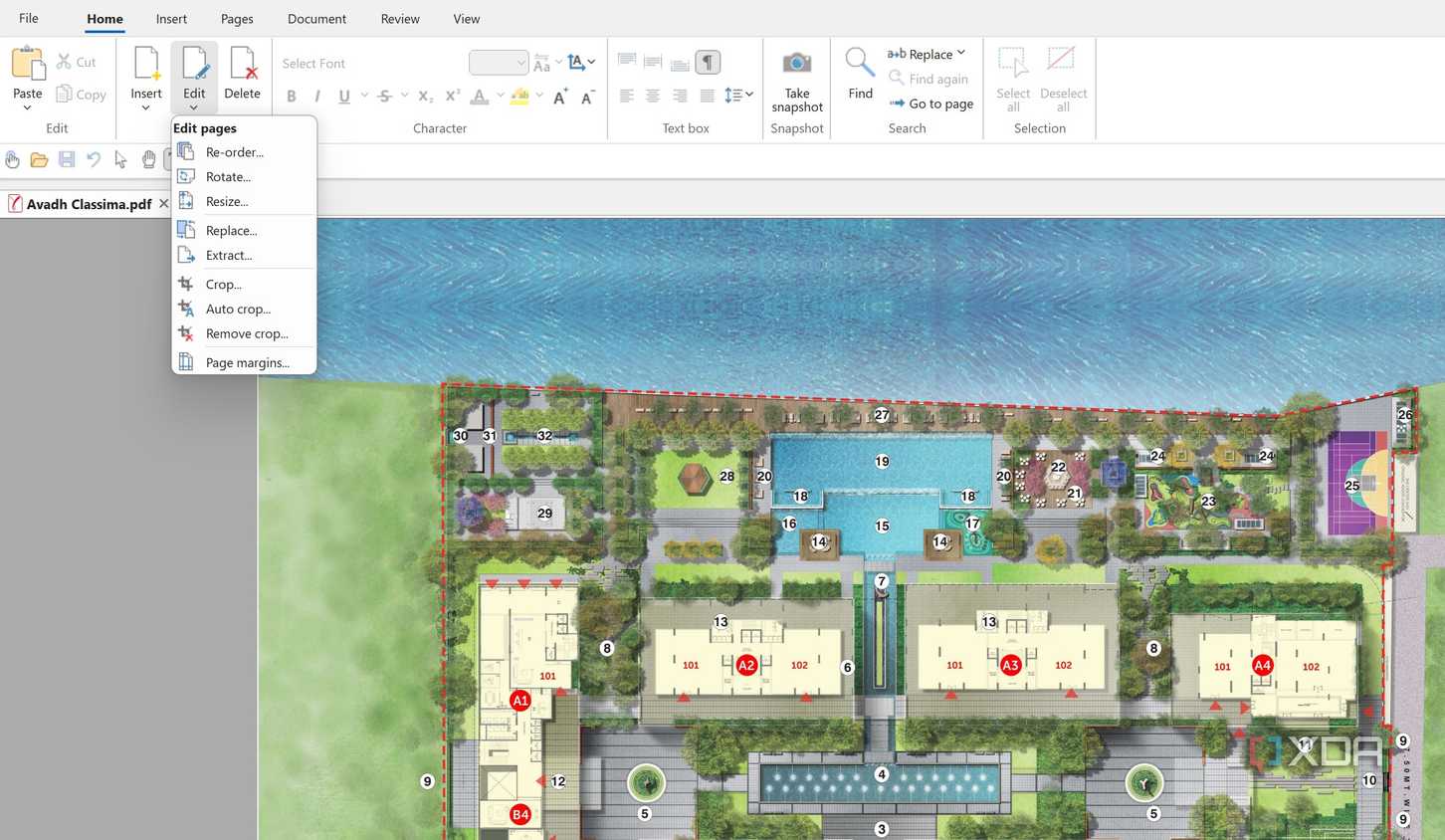Click the undo arrow icon
Image resolution: width=1445 pixels, height=840 pixels.
[94, 159]
